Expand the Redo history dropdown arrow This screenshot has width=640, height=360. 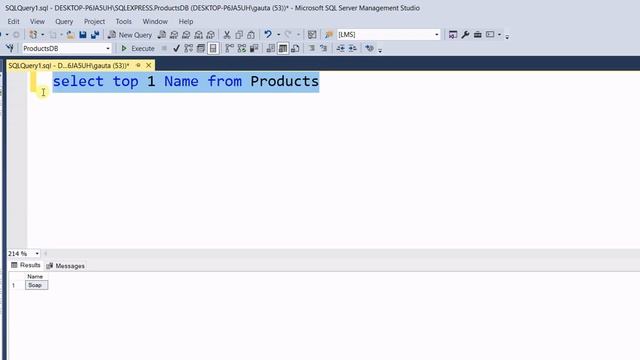point(298,35)
